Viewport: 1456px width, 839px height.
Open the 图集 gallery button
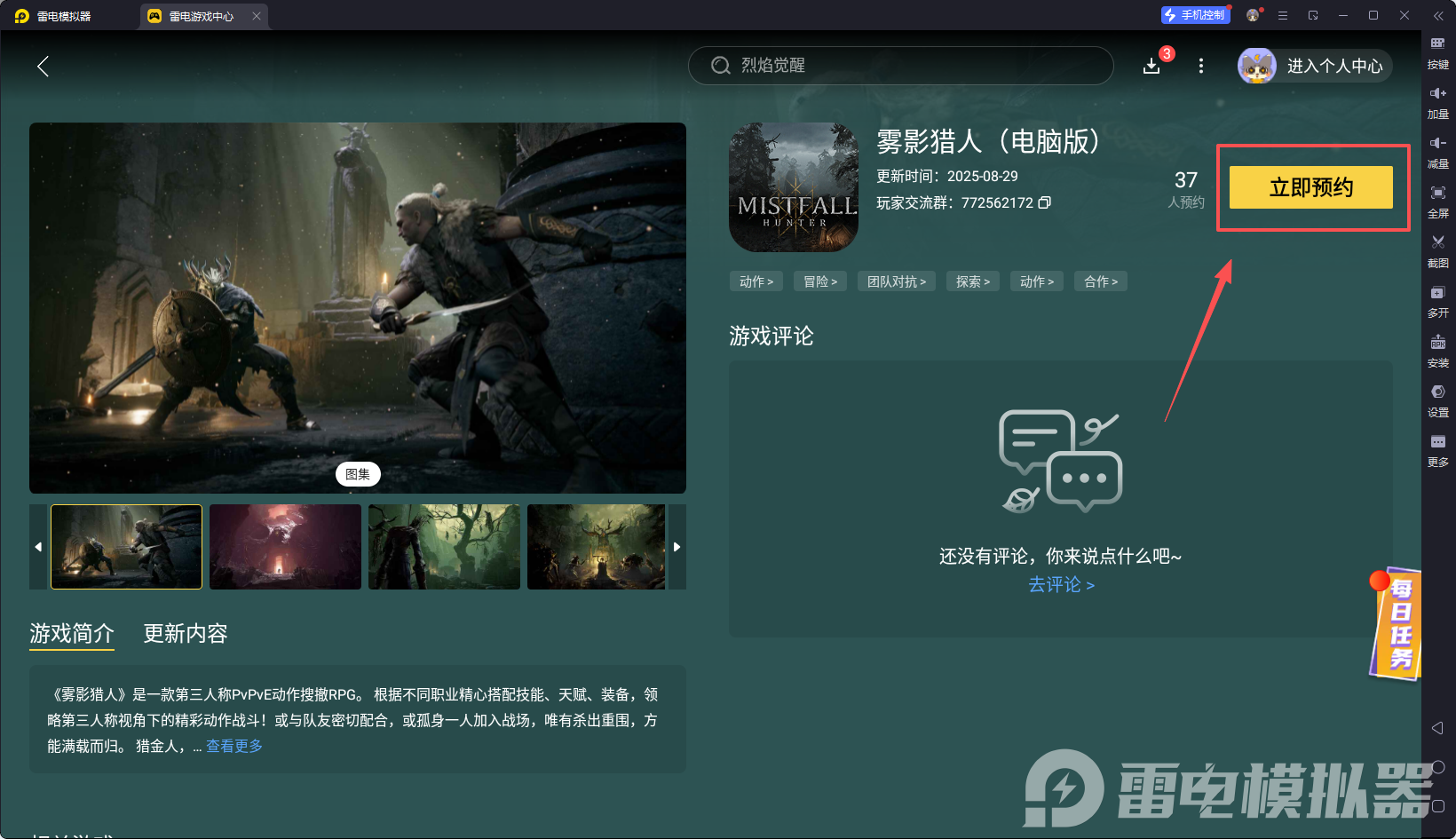coord(358,474)
